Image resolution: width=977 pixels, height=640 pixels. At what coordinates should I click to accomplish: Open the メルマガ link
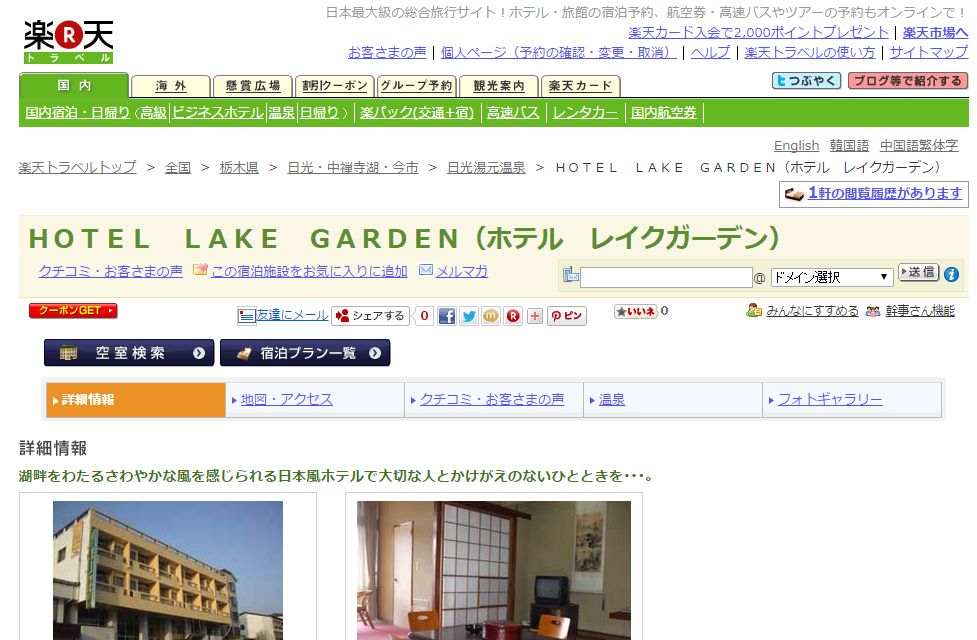(x=462, y=271)
